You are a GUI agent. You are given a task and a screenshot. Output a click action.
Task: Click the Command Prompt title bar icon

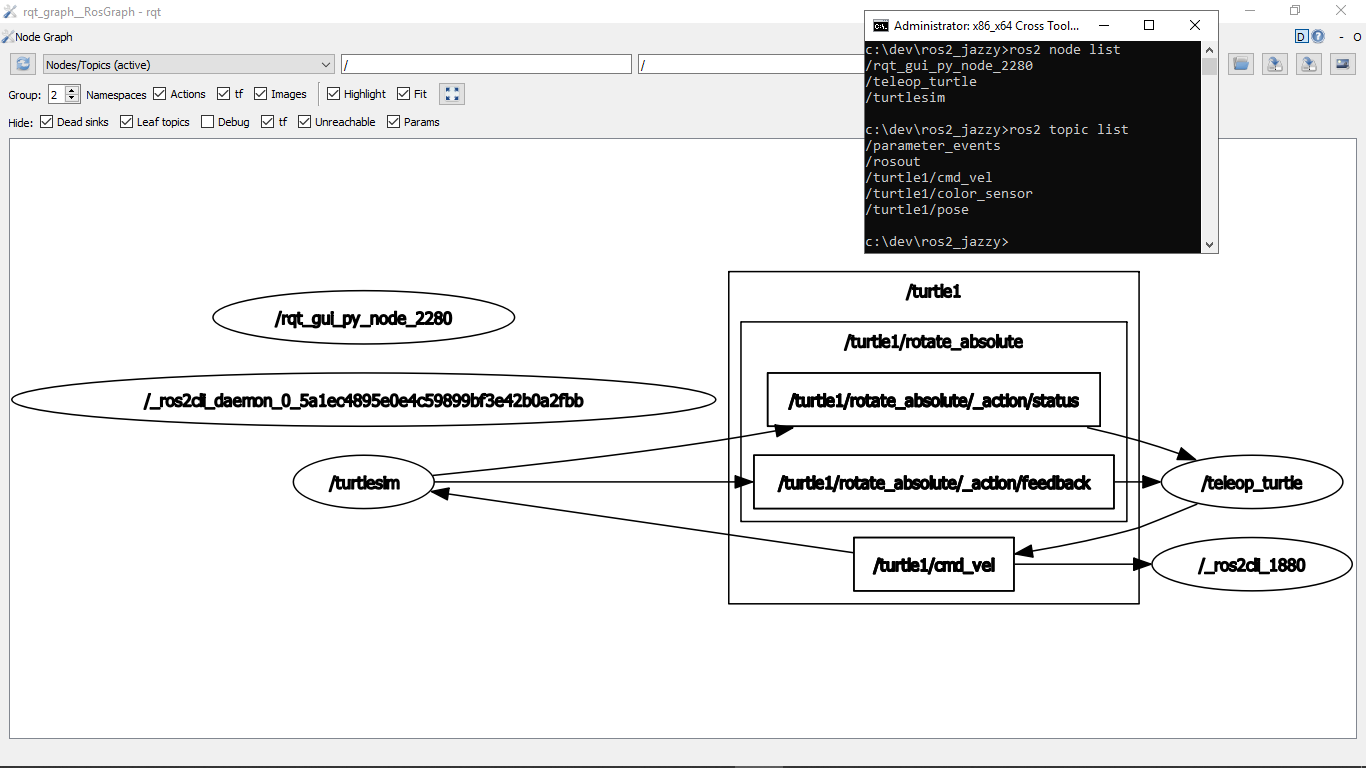[x=881, y=25]
